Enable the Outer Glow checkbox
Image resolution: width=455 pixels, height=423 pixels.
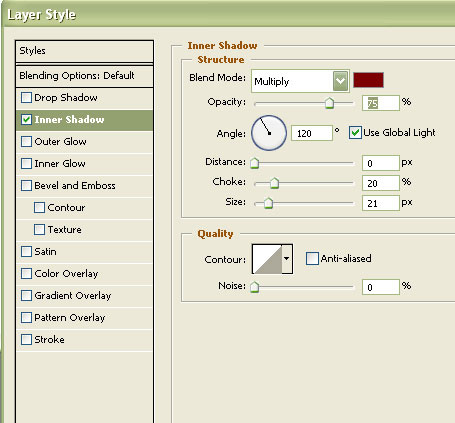26,142
